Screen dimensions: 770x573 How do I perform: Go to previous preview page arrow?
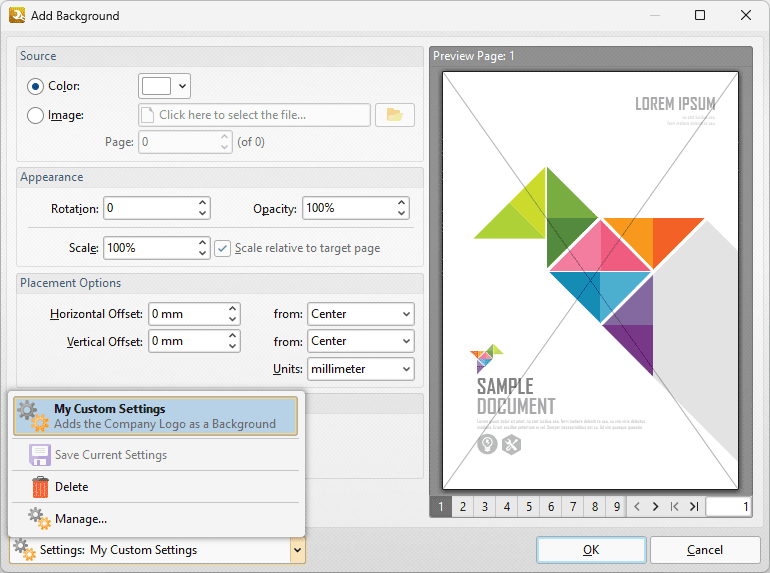point(636,507)
